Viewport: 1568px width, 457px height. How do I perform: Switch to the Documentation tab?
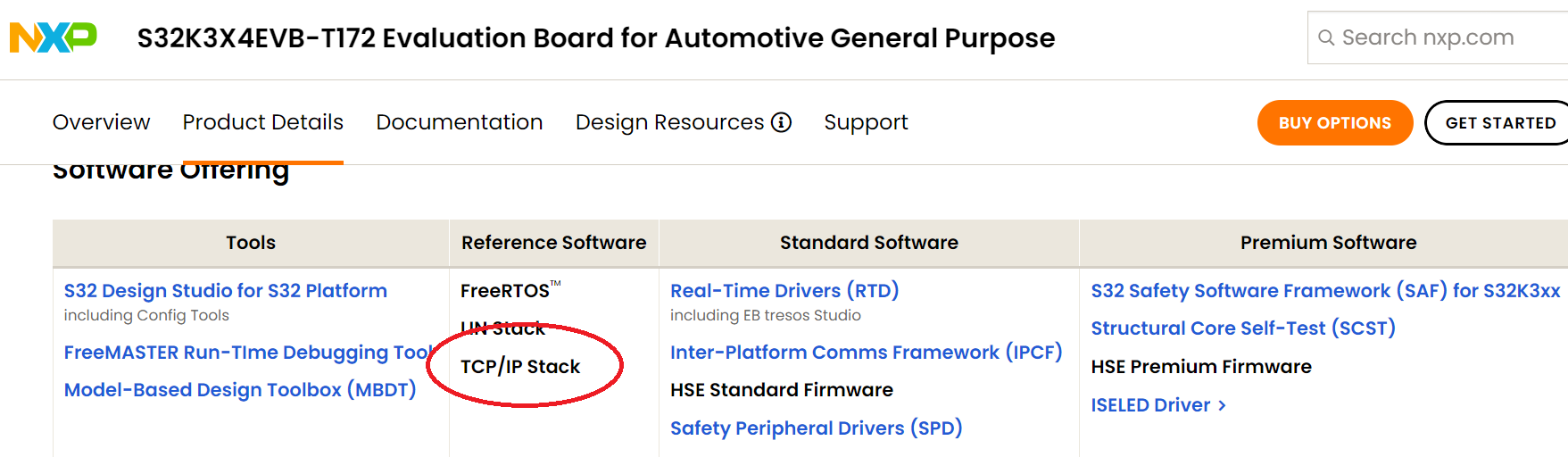[x=459, y=122]
